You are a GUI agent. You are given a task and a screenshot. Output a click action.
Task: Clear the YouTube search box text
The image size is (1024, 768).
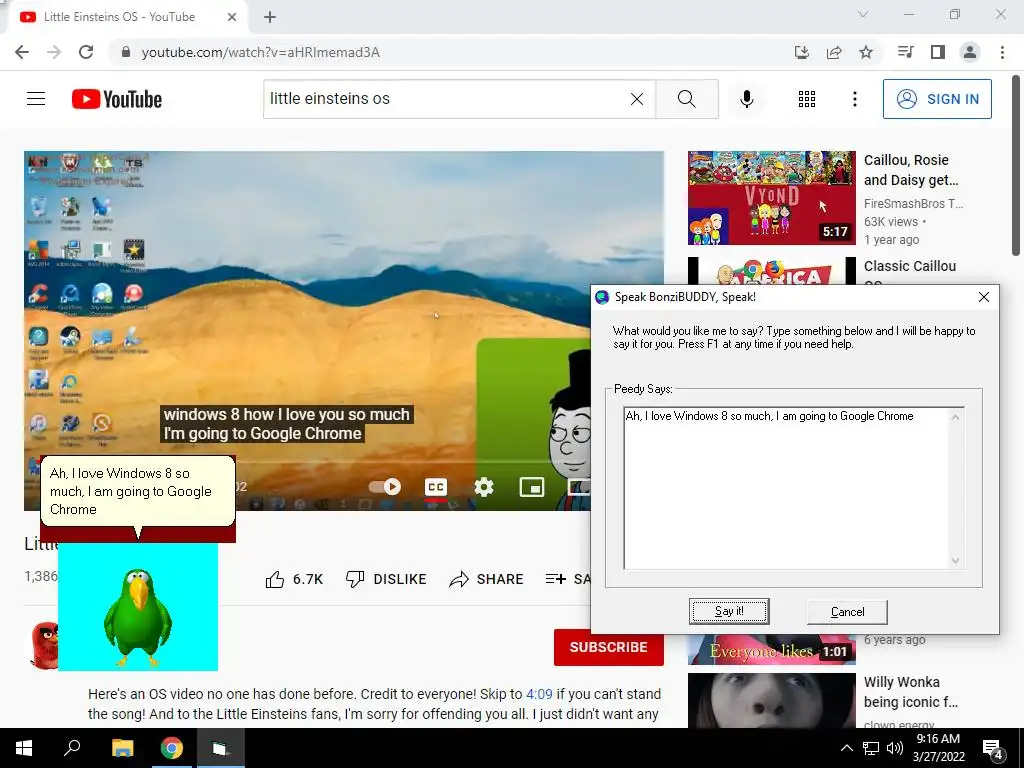[x=637, y=99]
